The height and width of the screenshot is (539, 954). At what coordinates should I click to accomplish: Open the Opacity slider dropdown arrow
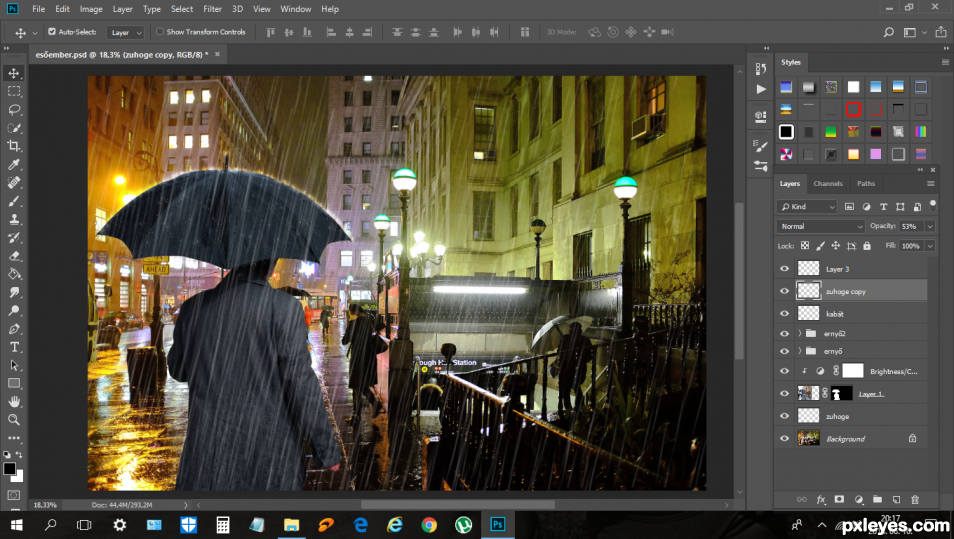[930, 226]
